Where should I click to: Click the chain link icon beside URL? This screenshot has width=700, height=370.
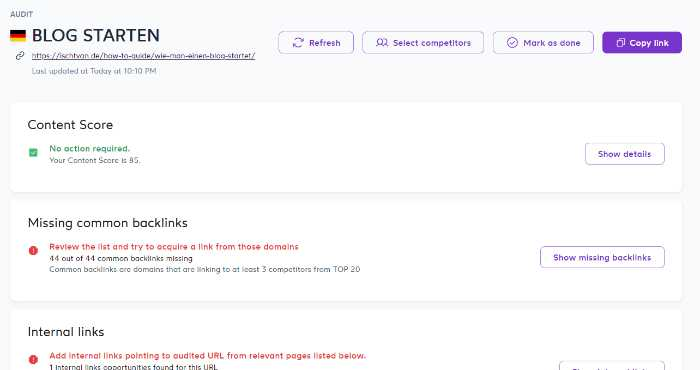tap(20, 56)
